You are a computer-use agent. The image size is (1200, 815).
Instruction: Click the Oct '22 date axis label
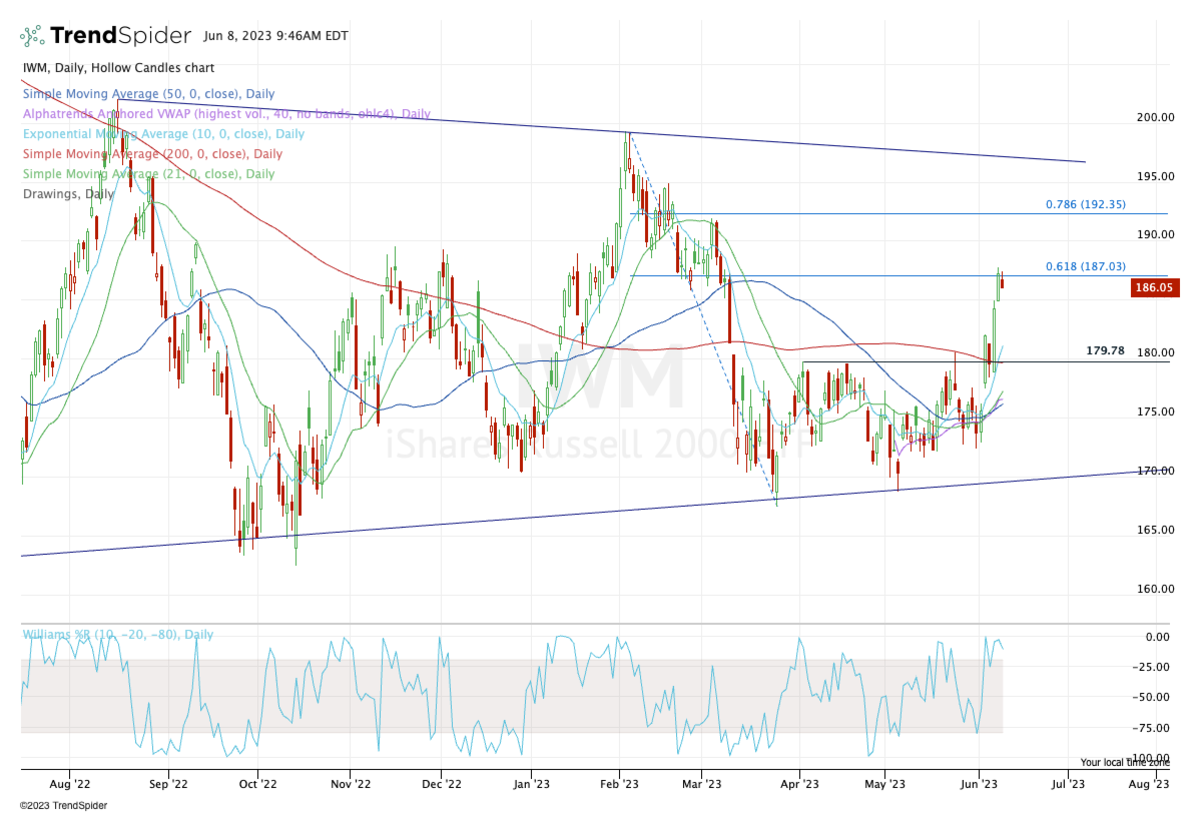(x=258, y=785)
